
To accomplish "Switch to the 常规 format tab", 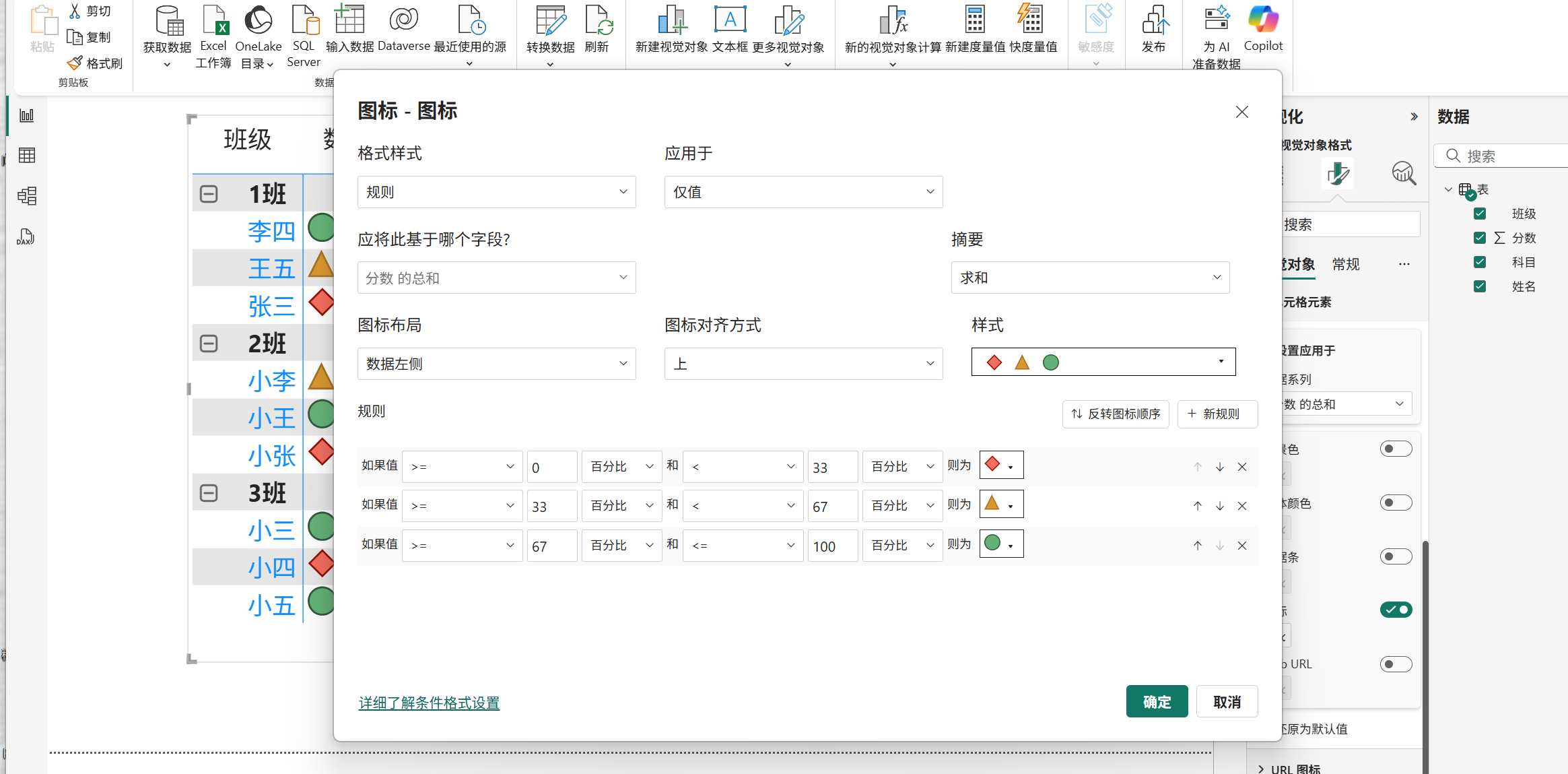I will [x=1346, y=264].
